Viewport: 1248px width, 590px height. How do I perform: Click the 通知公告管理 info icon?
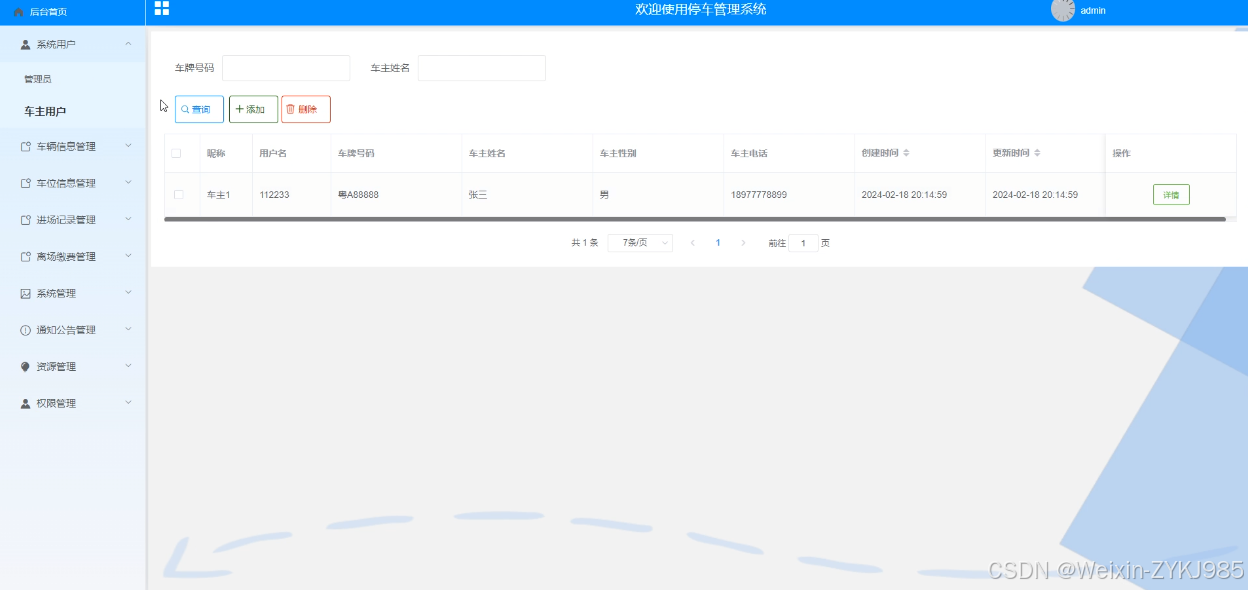tap(26, 330)
